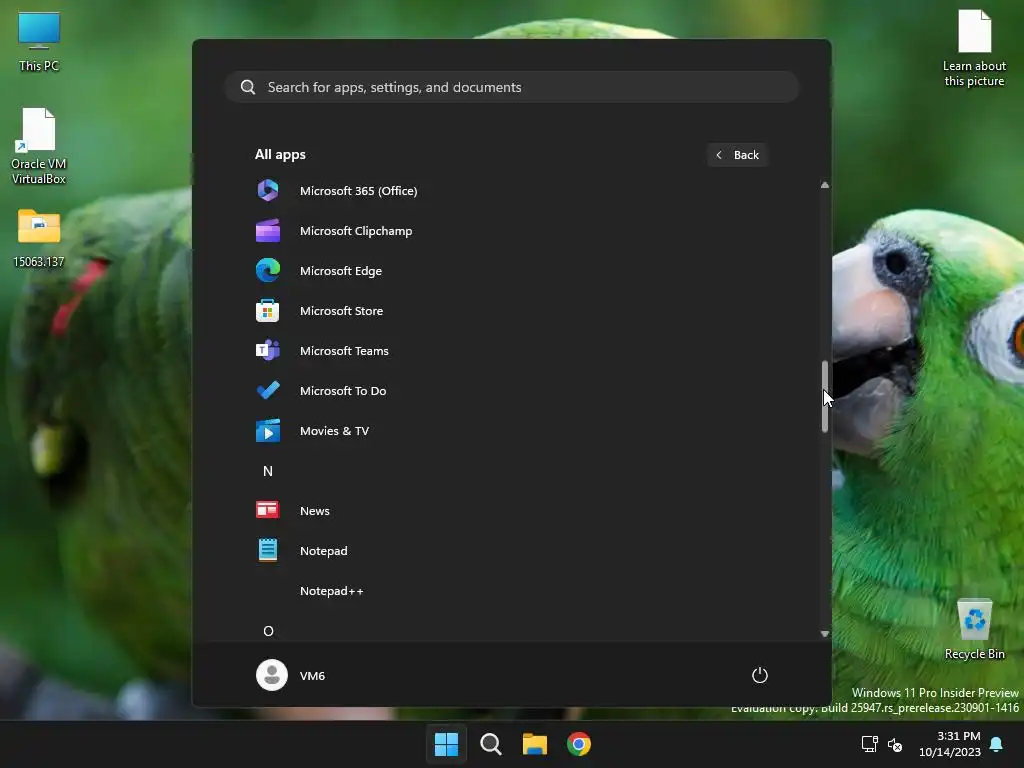Select the 15063.137 folder on desktop
1024x768 pixels.
coord(39,238)
